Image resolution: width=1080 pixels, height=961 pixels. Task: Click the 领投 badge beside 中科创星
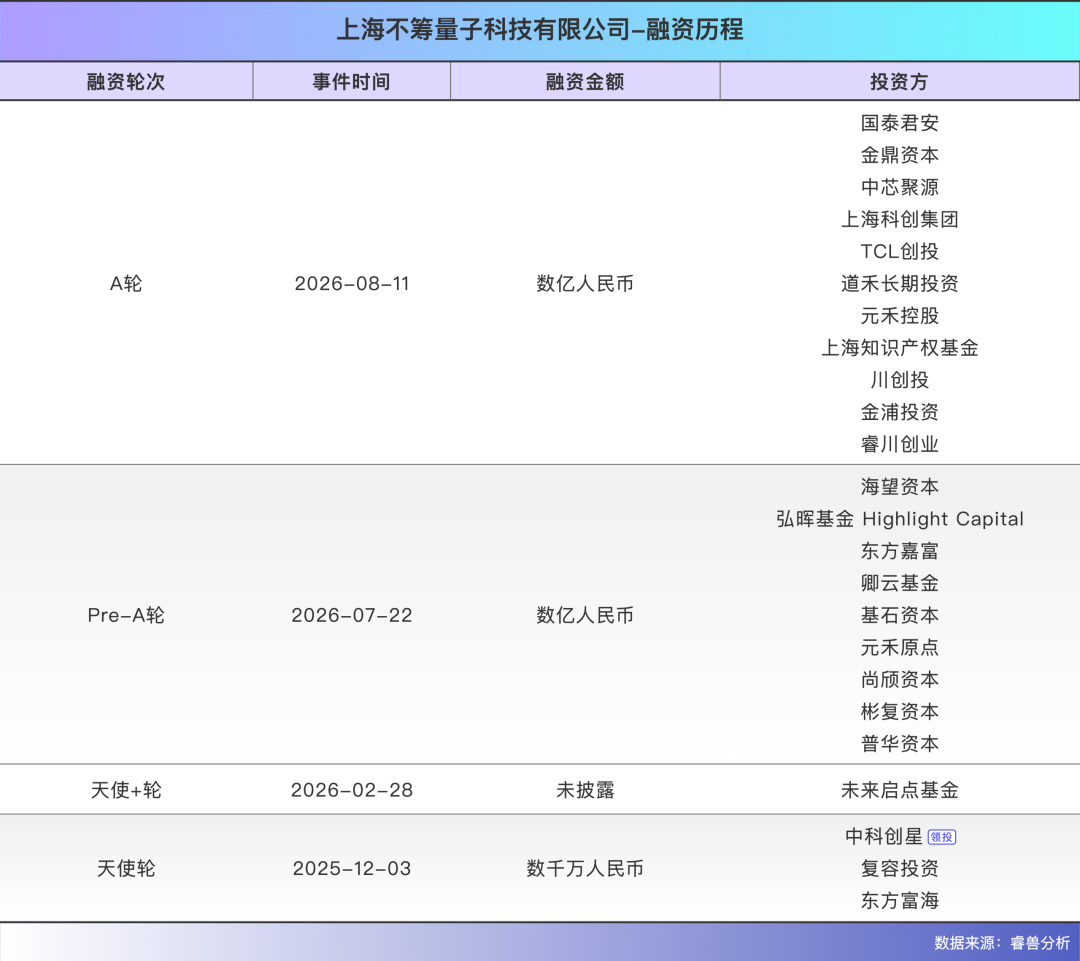(942, 837)
